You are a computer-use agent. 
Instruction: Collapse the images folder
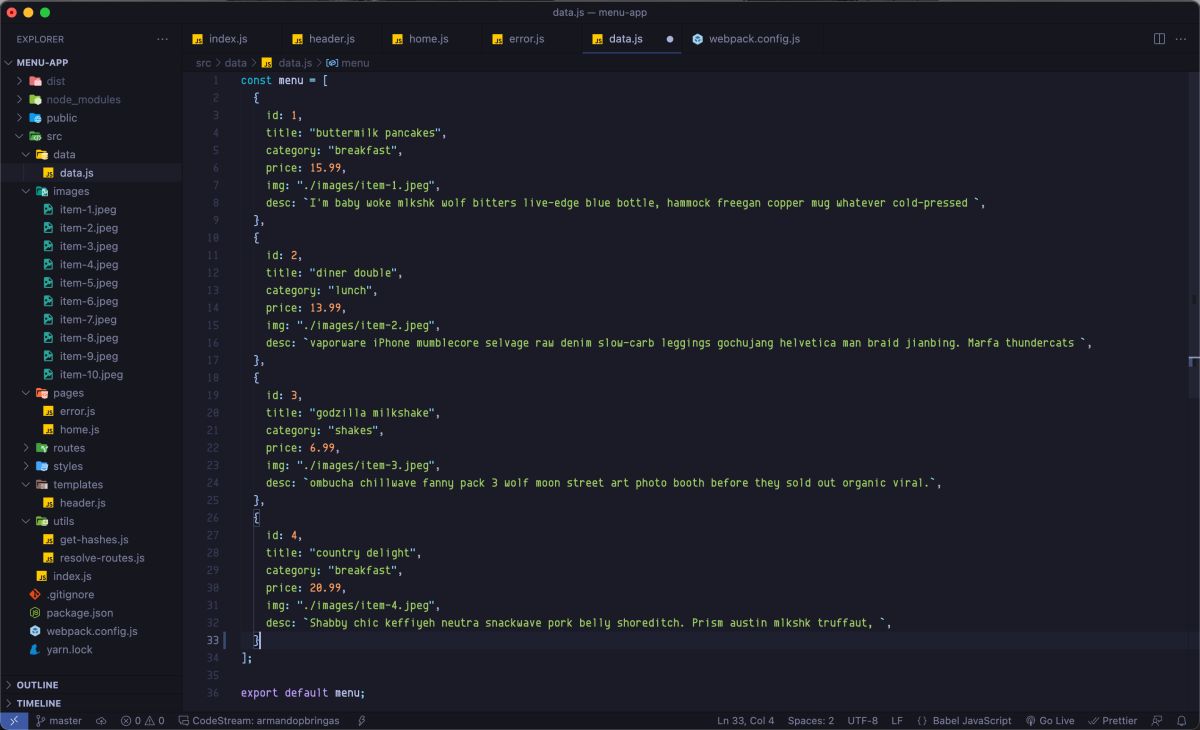click(x=91, y=191)
